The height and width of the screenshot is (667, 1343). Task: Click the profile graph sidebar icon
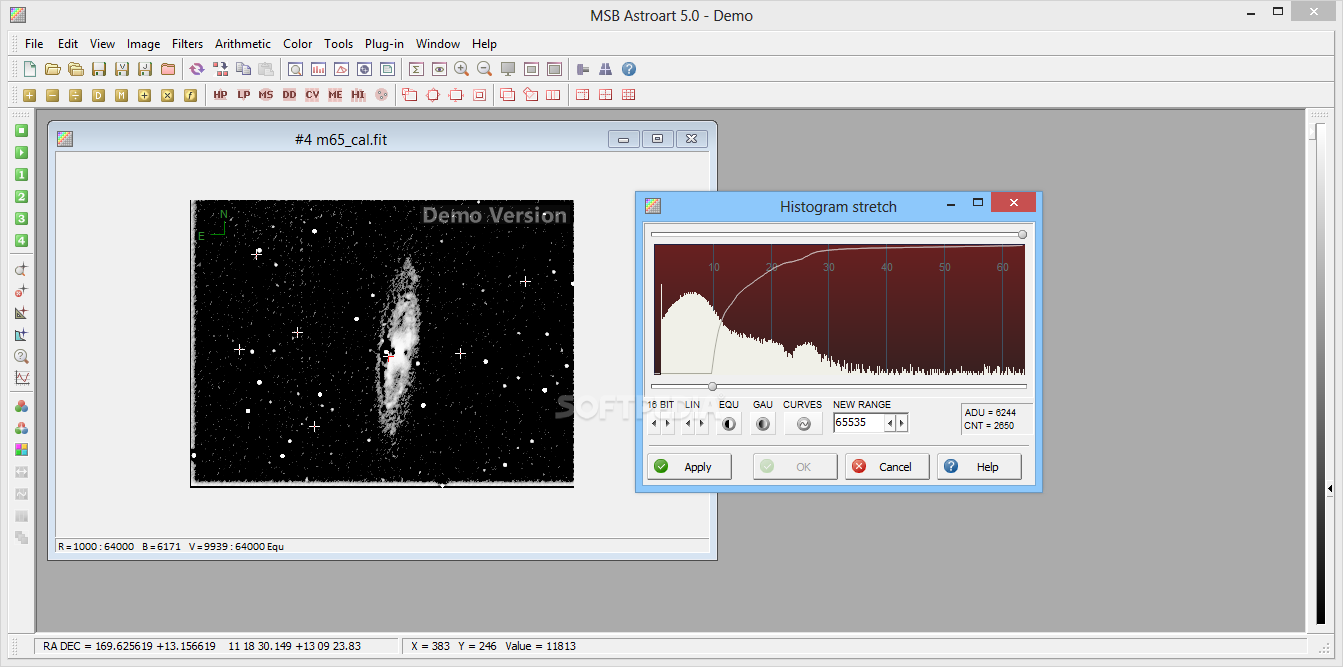(x=21, y=378)
